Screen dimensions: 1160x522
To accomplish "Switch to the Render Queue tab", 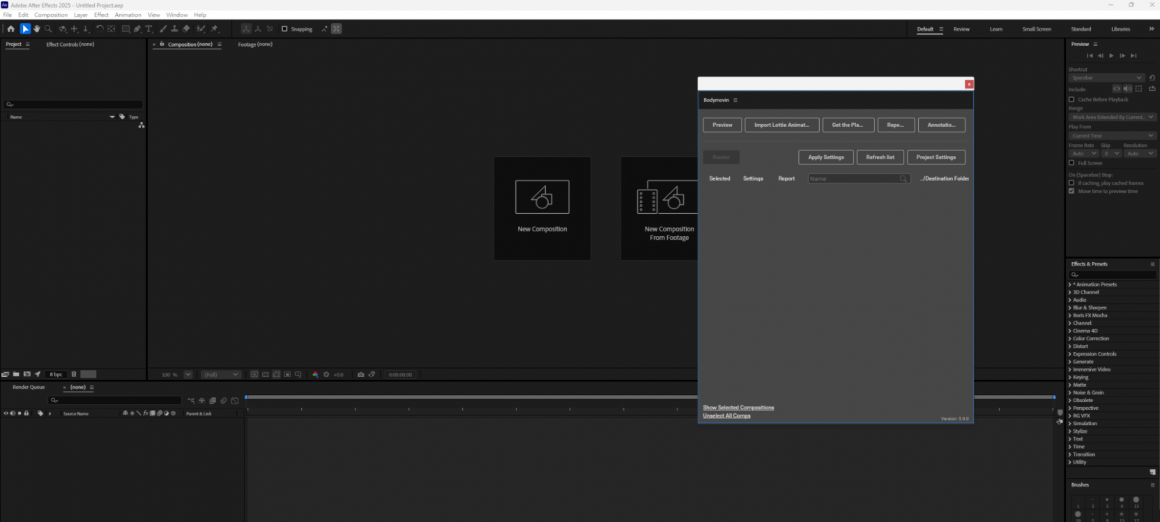I will pyautogui.click(x=28, y=387).
